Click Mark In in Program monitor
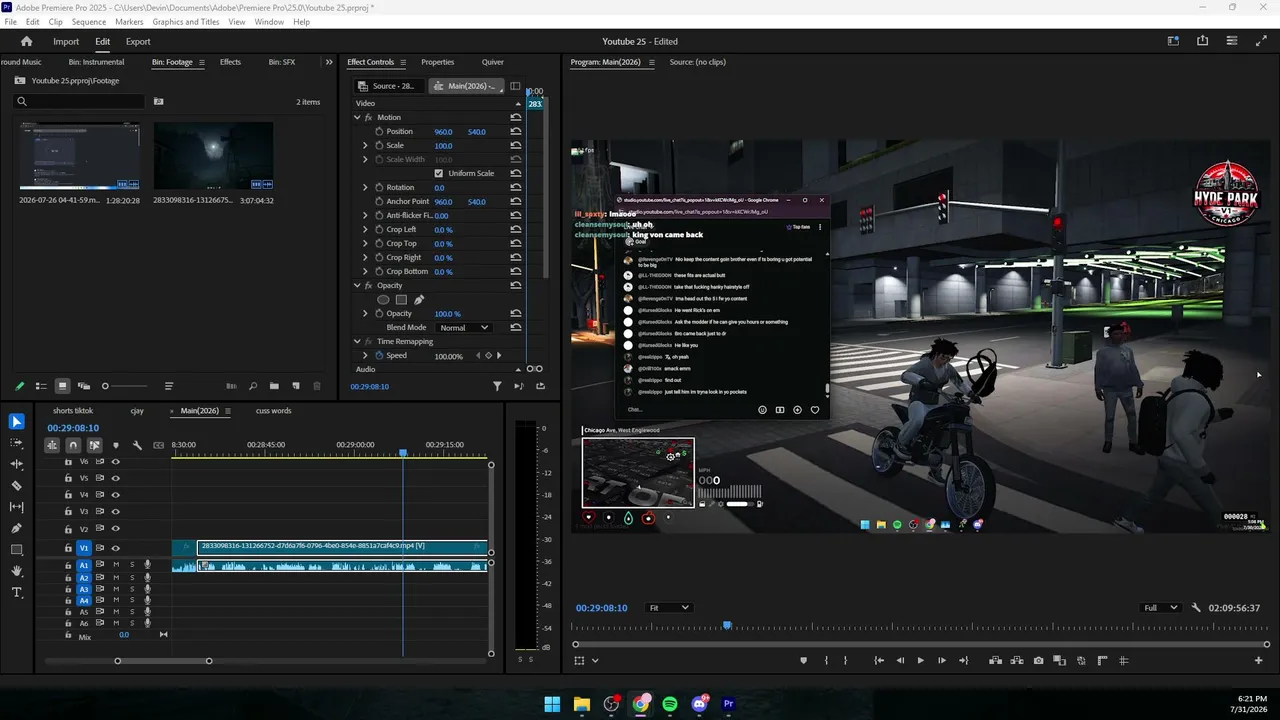Viewport: 1280px width, 720px height. click(x=826, y=660)
